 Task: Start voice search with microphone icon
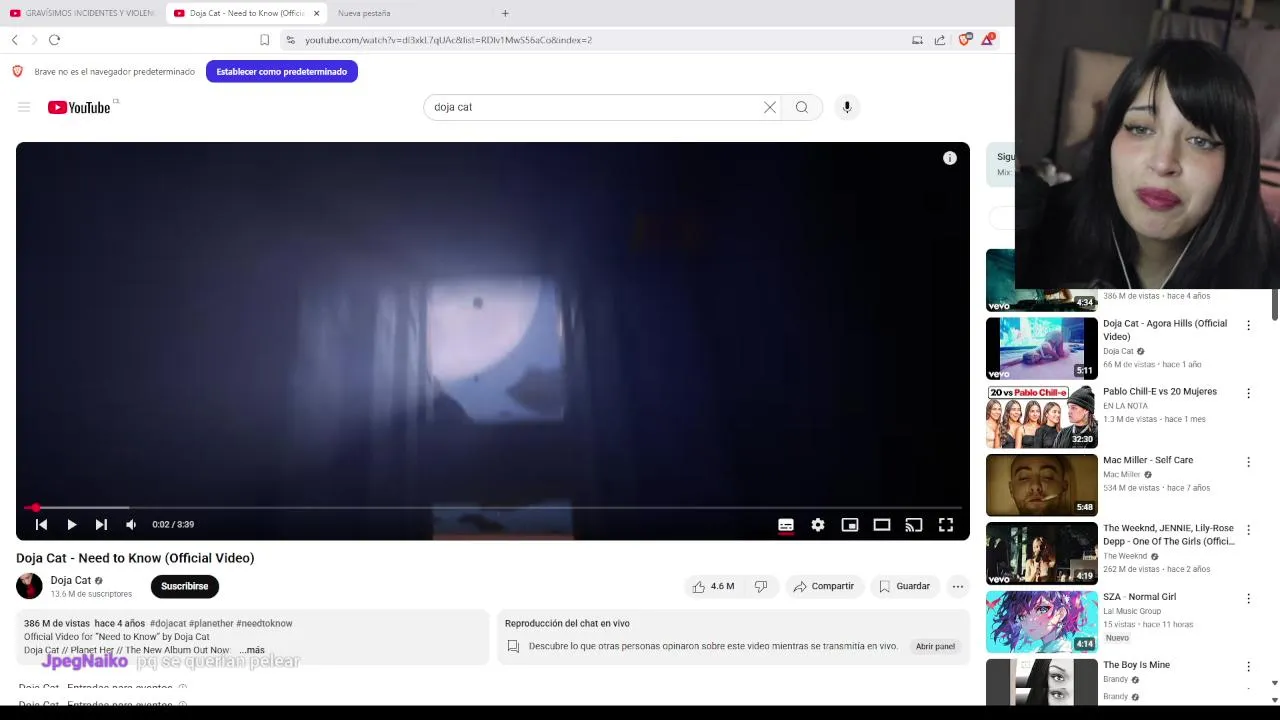tap(847, 107)
